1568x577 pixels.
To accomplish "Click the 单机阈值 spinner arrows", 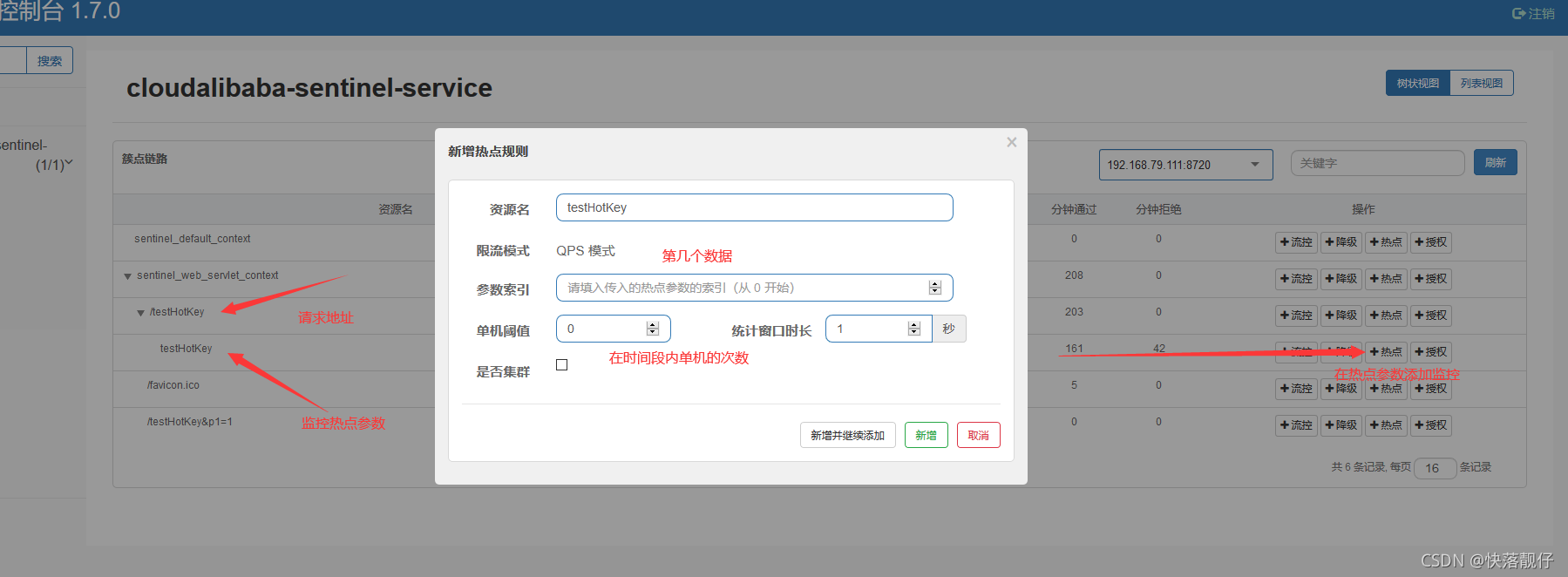I will tap(652, 329).
